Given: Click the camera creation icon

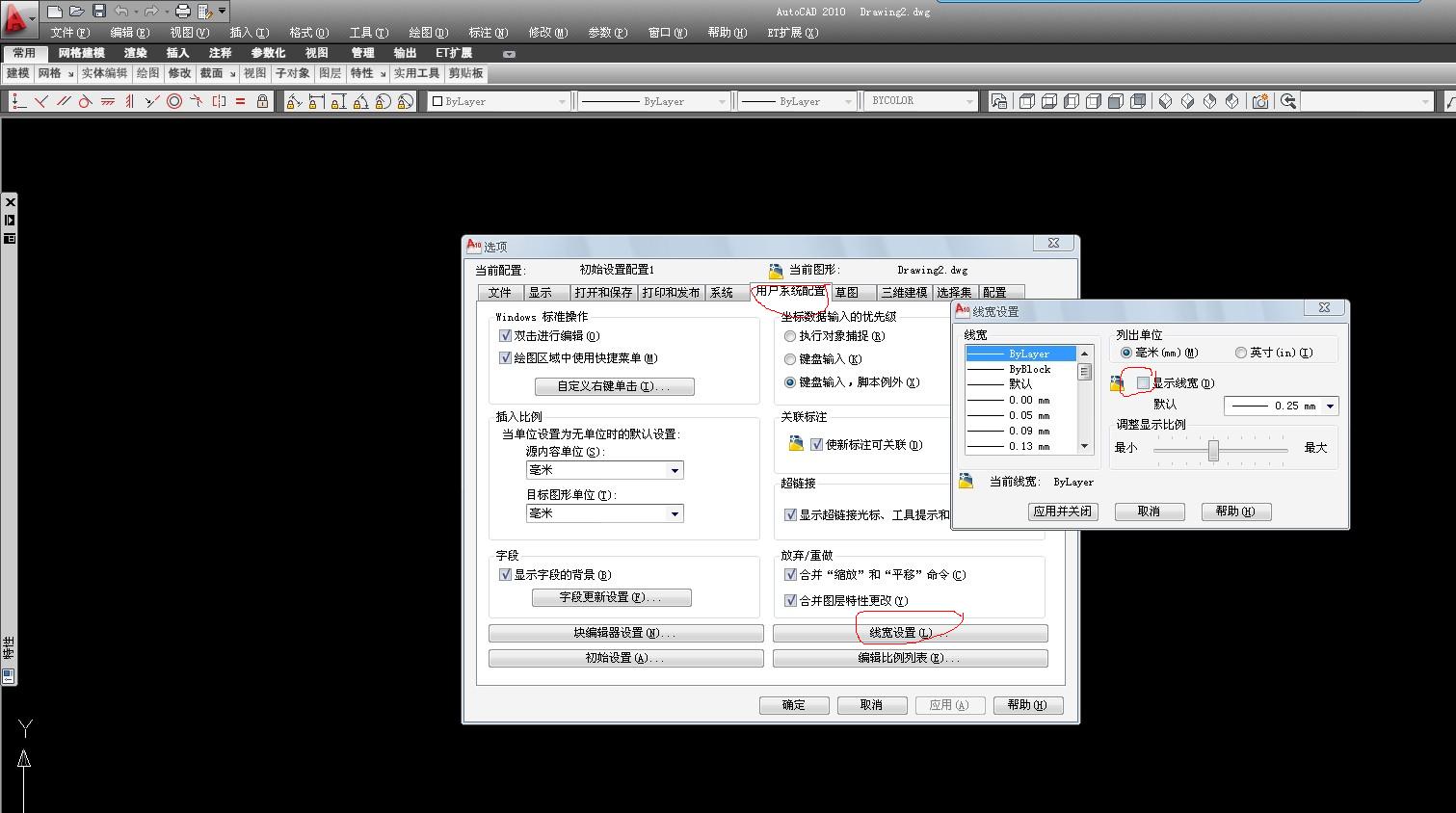Looking at the screenshot, I should 1260,101.
